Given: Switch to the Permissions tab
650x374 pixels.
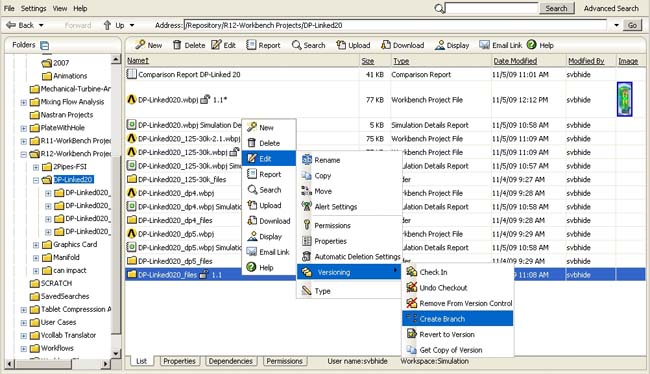Looking at the screenshot, I should (x=284, y=361).
